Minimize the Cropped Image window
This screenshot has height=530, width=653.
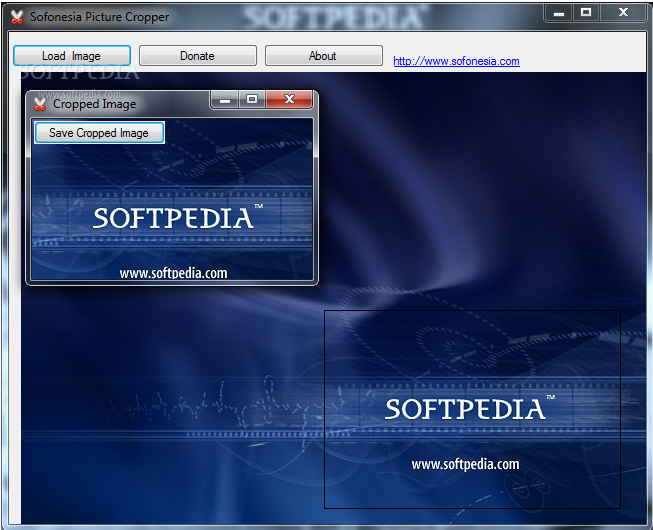[x=225, y=100]
